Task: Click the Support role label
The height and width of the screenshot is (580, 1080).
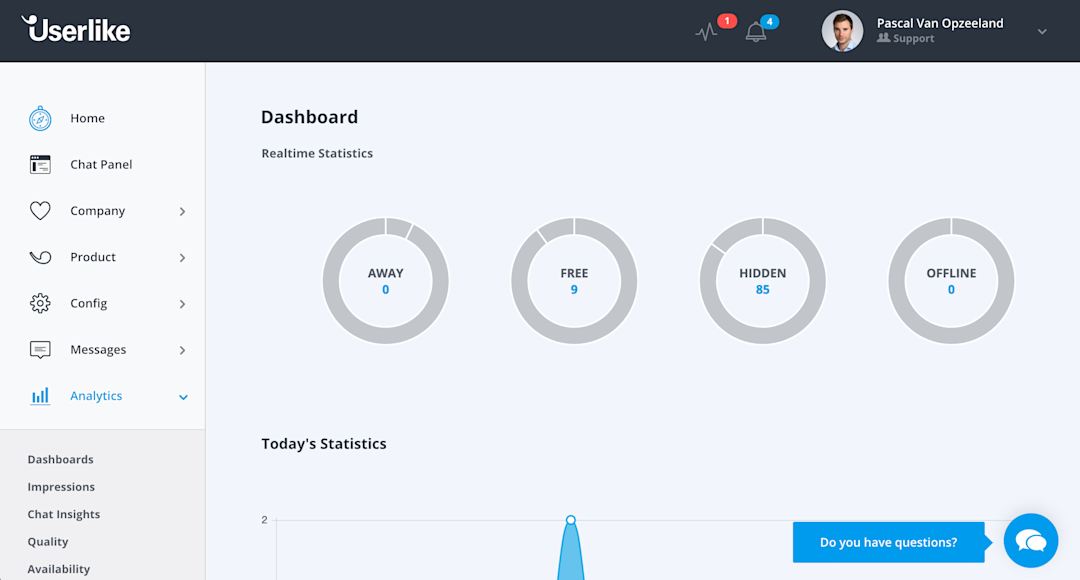Action: coord(913,39)
